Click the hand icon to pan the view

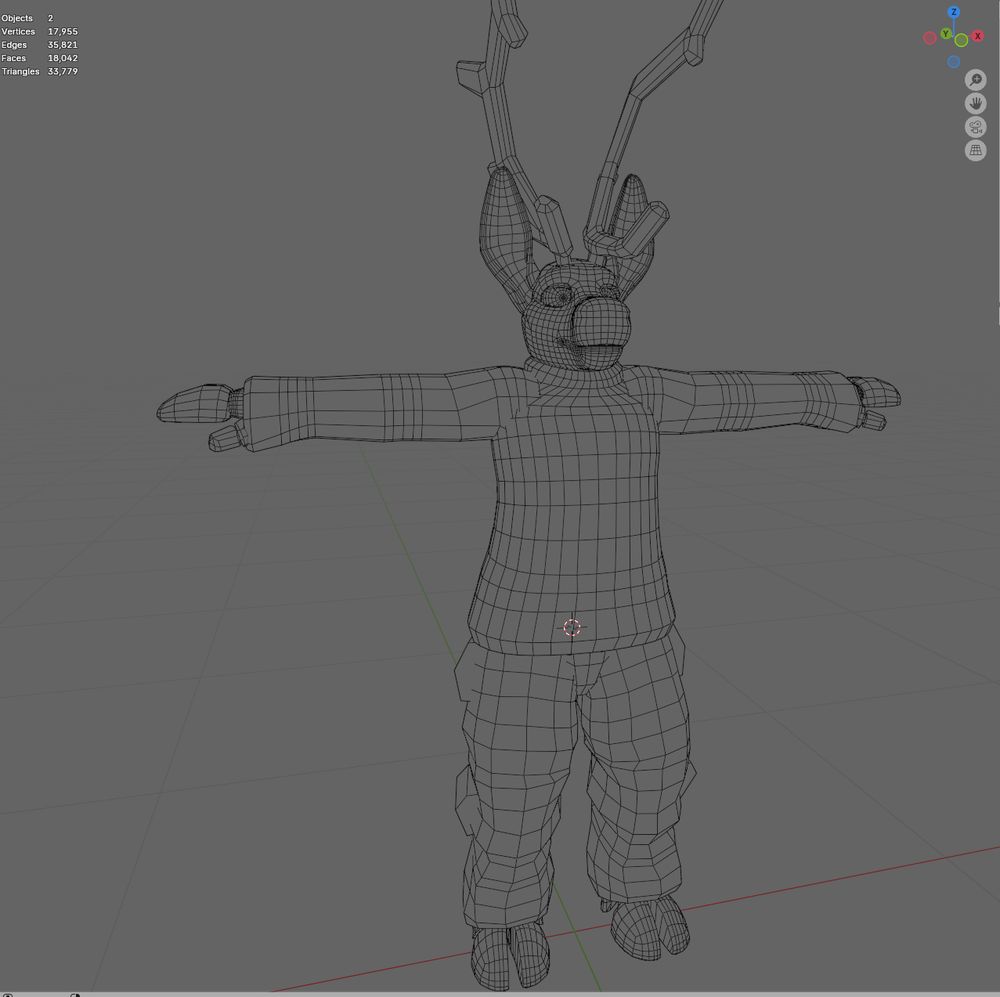point(975,104)
